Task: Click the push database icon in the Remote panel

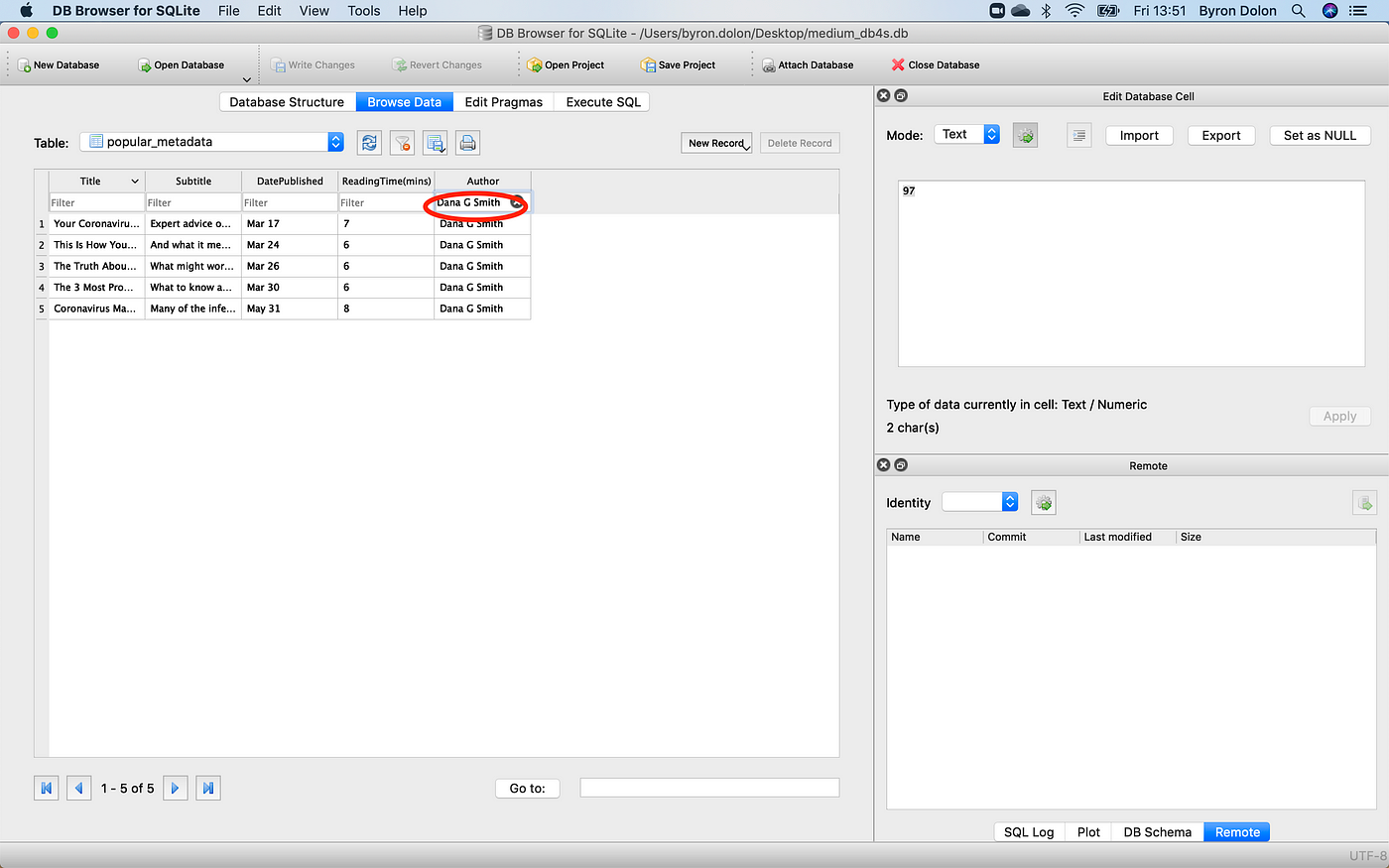Action: (x=1365, y=503)
